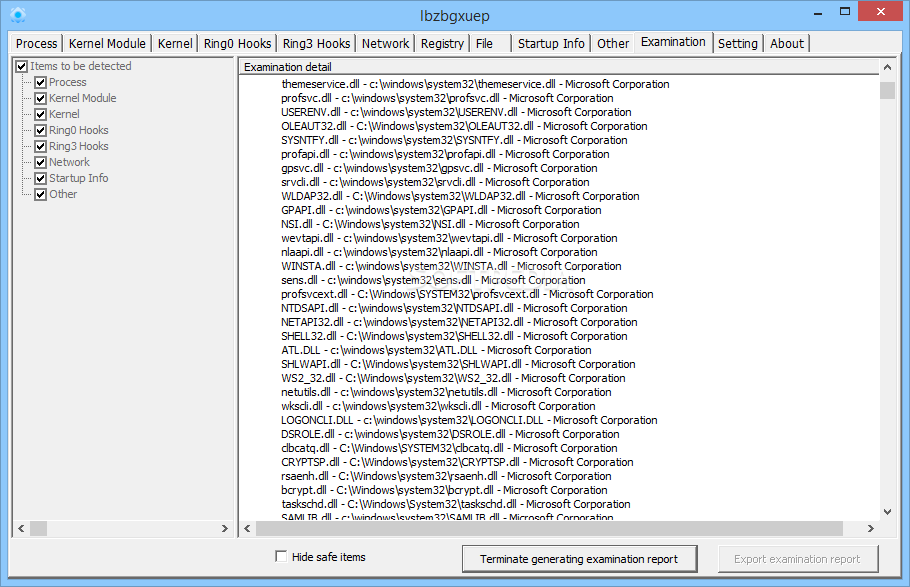Open the Kernel tab
Screen dimensions: 910x587
pos(175,44)
